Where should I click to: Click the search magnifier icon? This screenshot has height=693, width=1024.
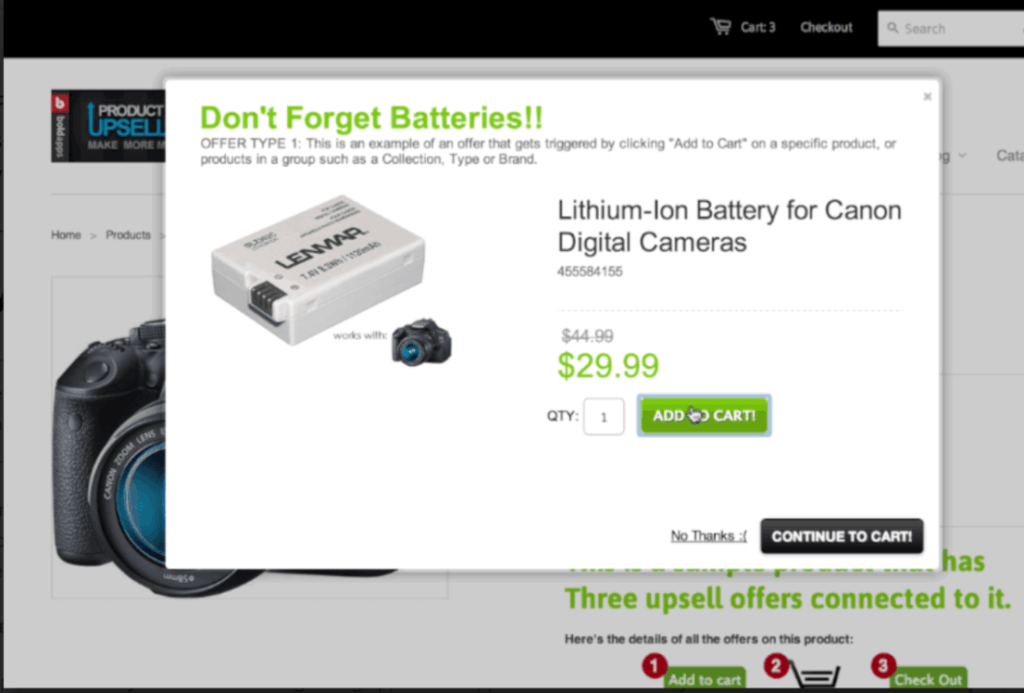pos(892,27)
